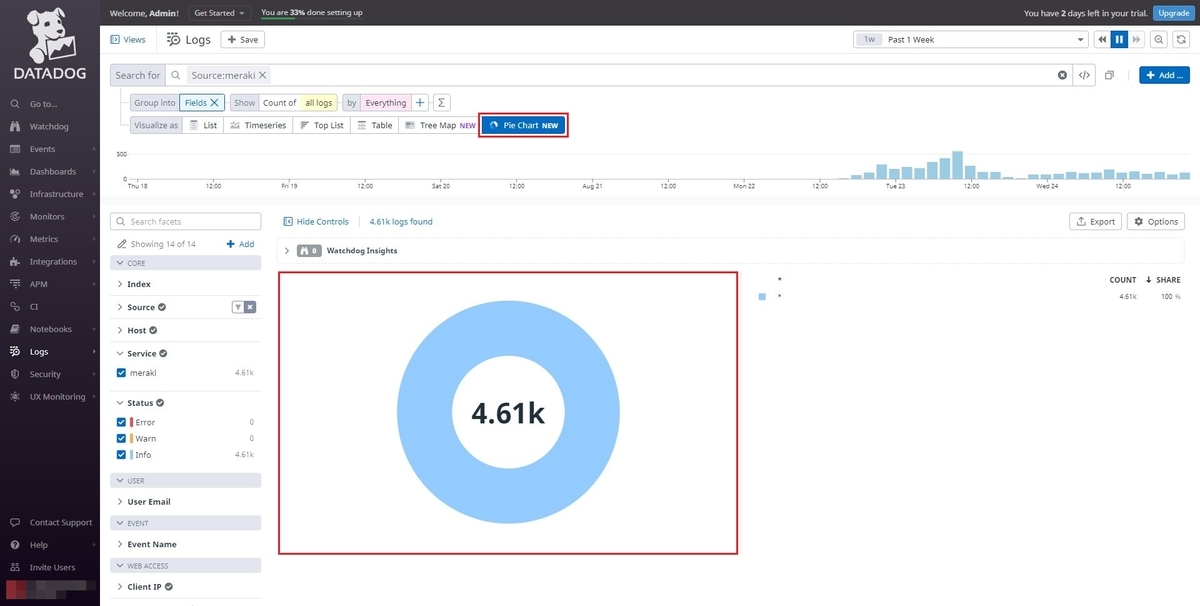Visualize as Timeseries

click(x=257, y=125)
